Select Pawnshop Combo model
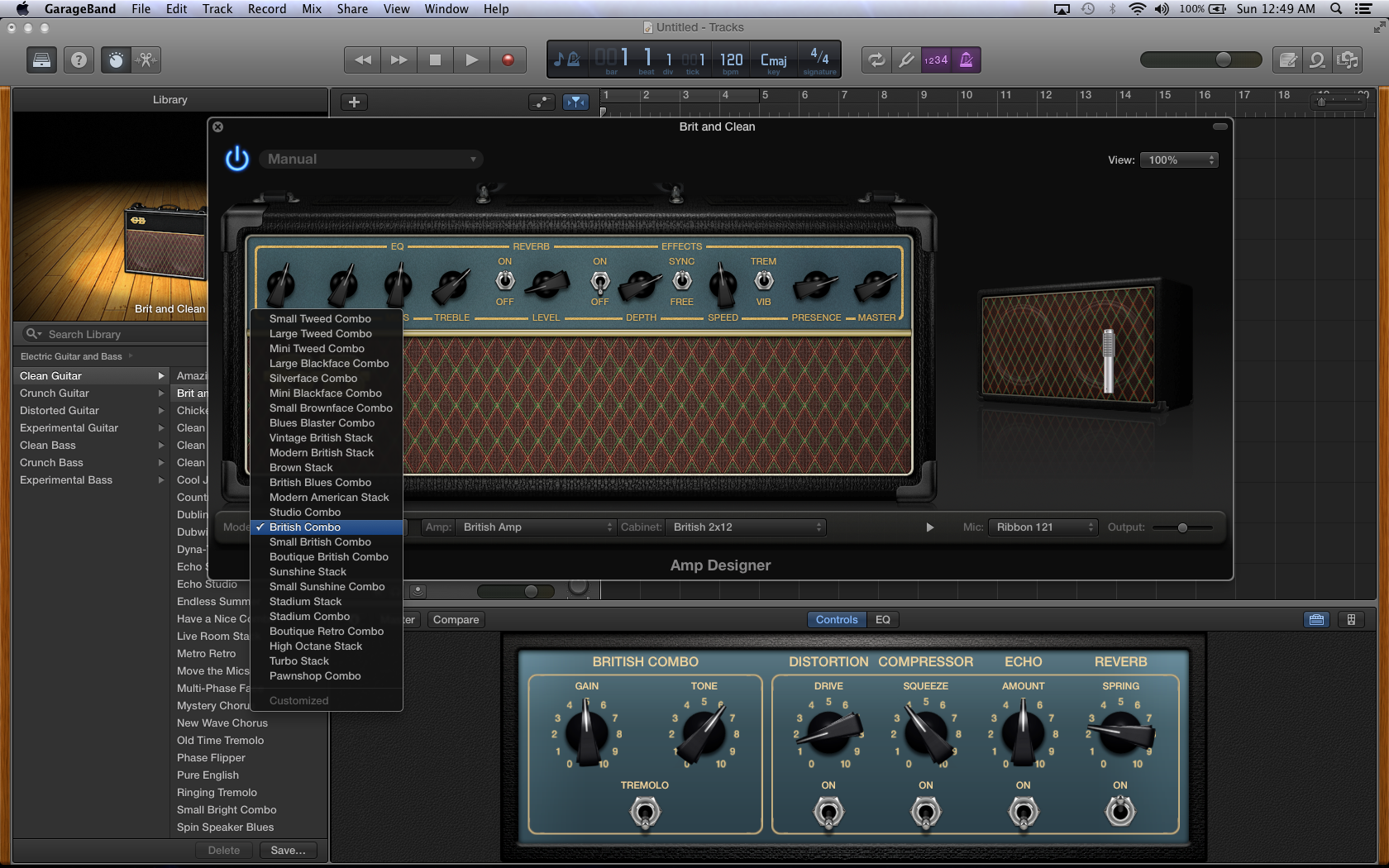Screen dimensions: 1389x868 pos(327,675)
